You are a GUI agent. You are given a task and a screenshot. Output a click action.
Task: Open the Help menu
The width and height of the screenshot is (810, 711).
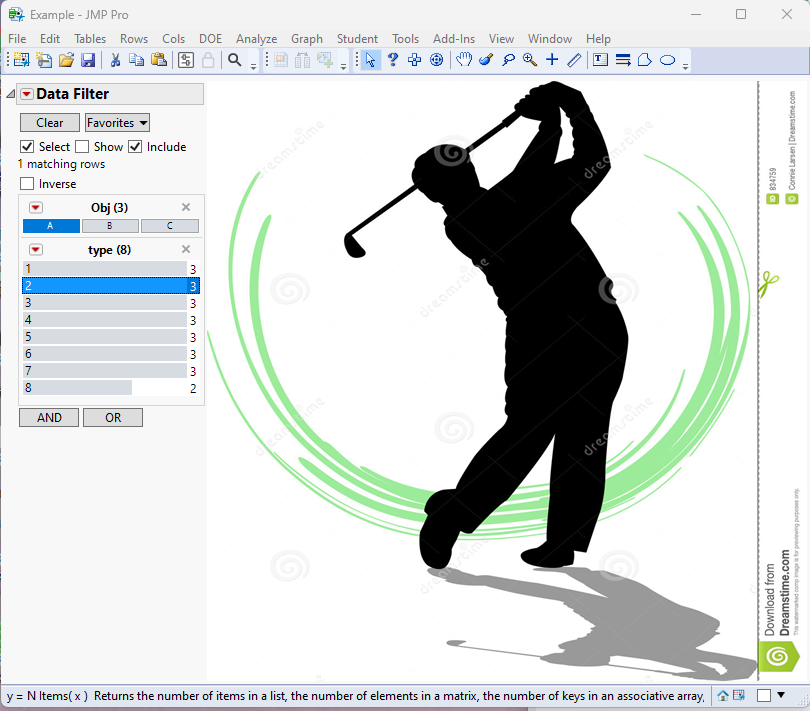pyautogui.click(x=598, y=39)
